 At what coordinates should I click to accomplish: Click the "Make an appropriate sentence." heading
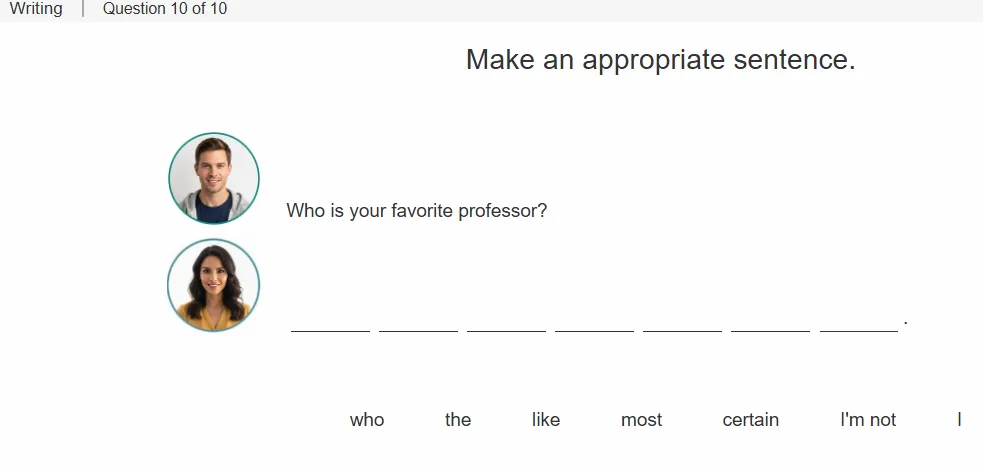[x=661, y=60]
